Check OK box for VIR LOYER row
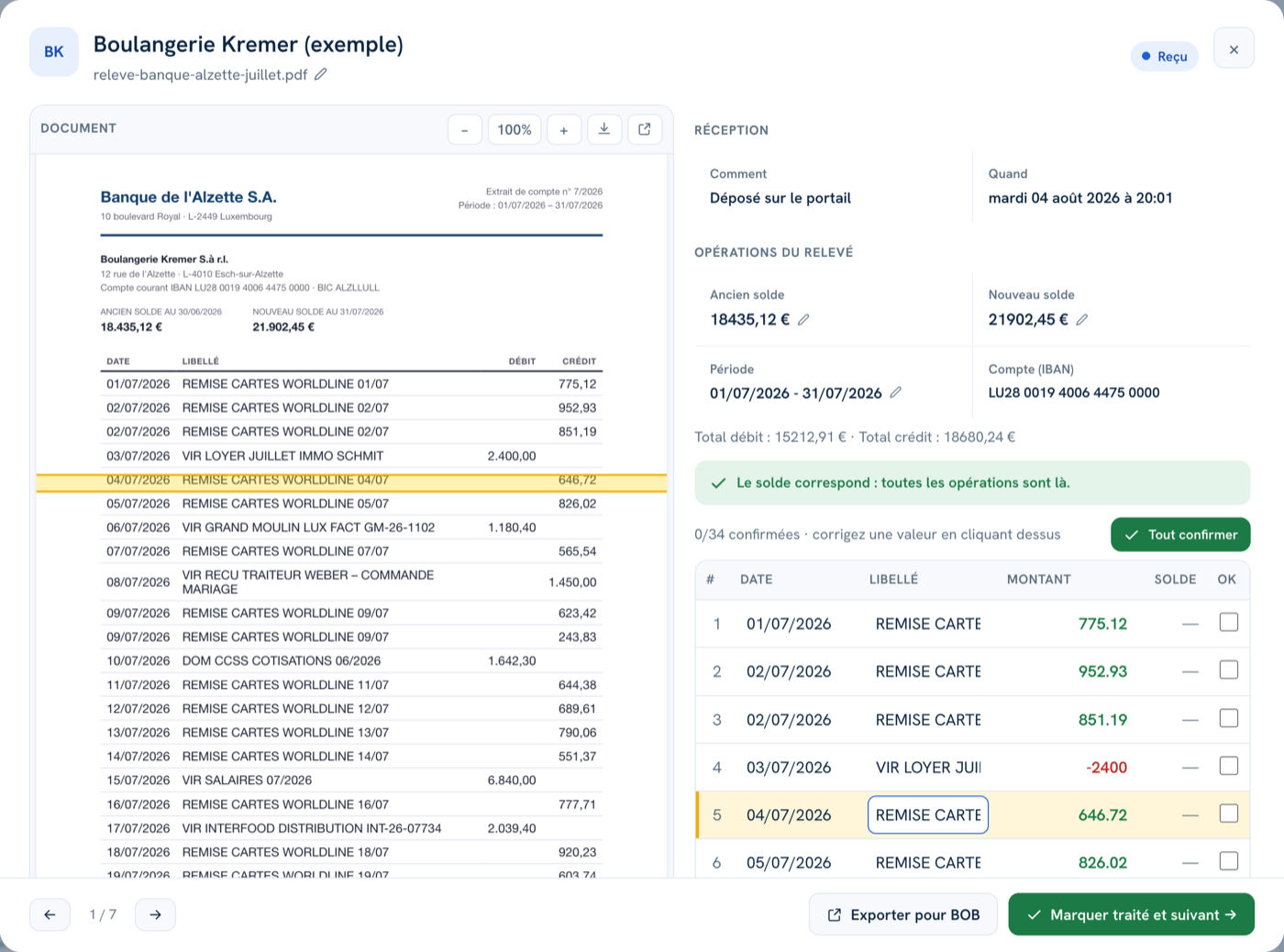 click(1229, 766)
